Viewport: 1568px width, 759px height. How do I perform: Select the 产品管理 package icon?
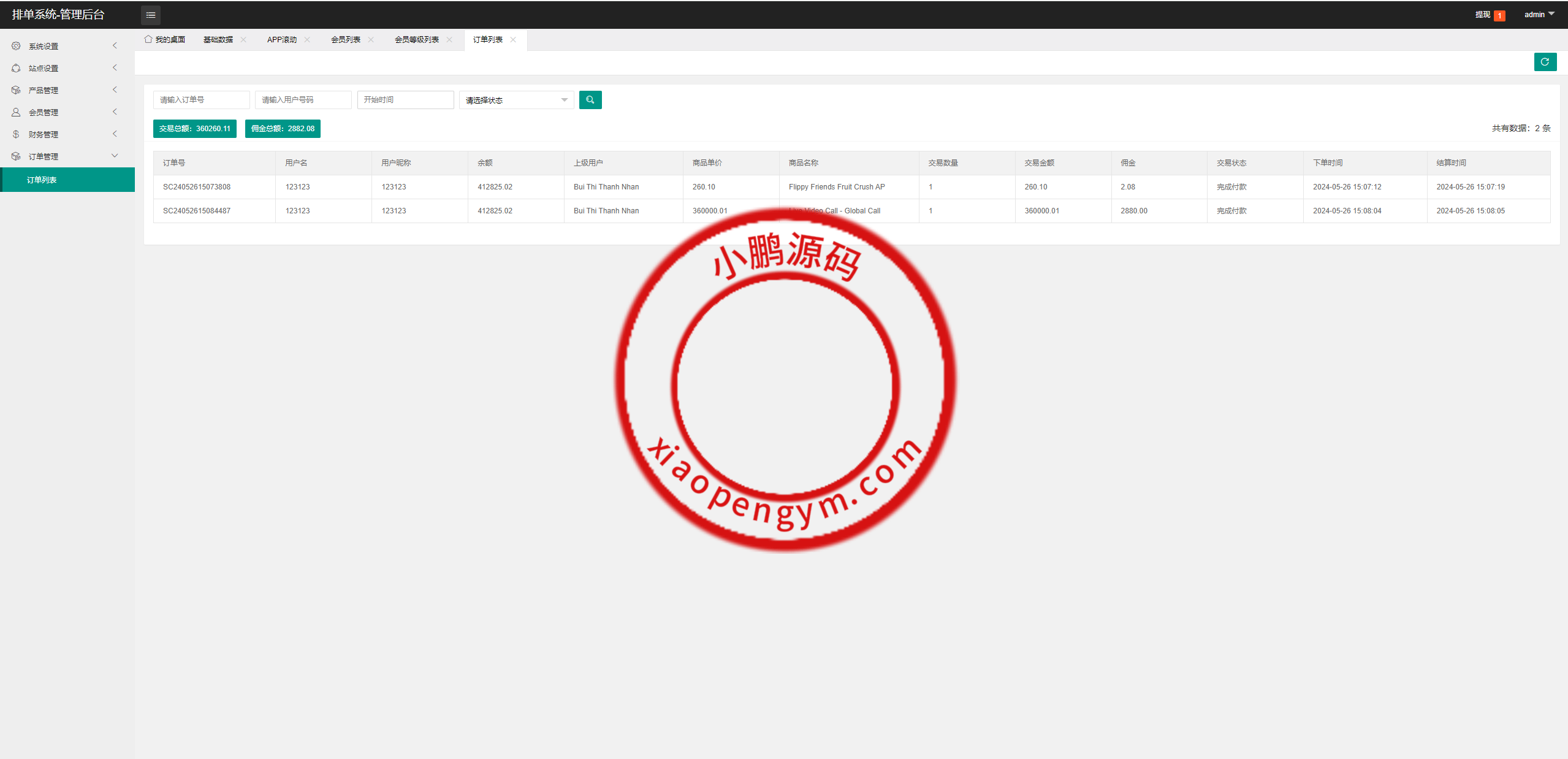coord(16,90)
